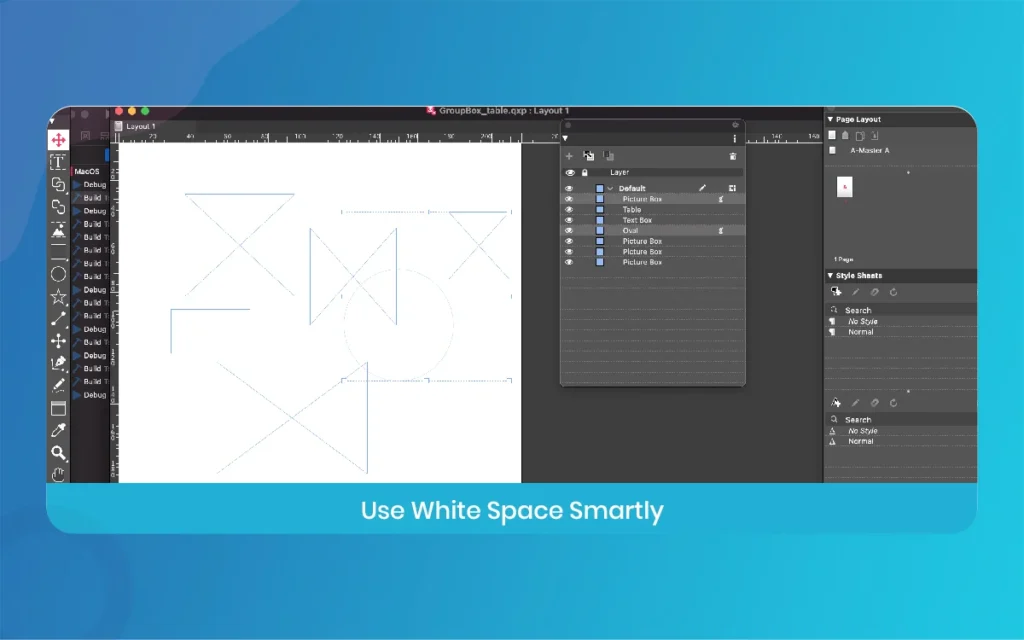This screenshot has width=1024, height=640.
Task: Select the Eyedropper tool
Action: coord(58,430)
